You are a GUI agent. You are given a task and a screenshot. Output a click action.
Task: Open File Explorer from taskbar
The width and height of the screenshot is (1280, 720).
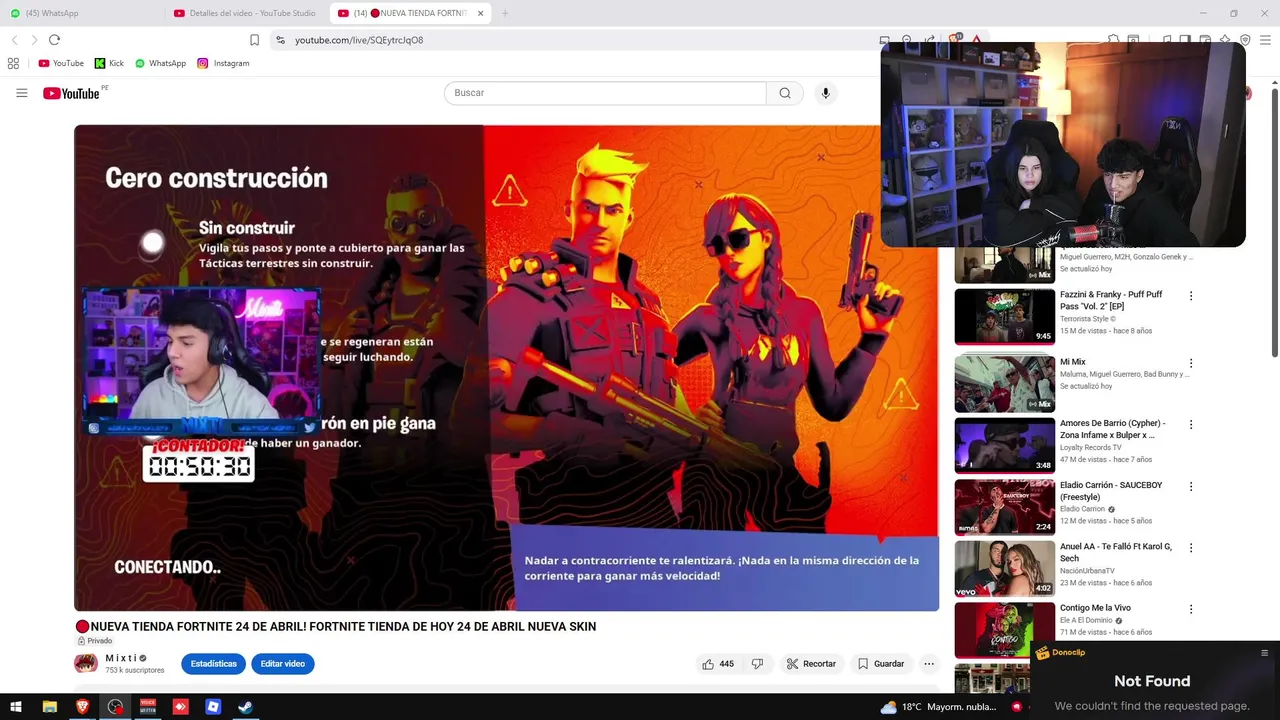pyautogui.click(x=49, y=707)
